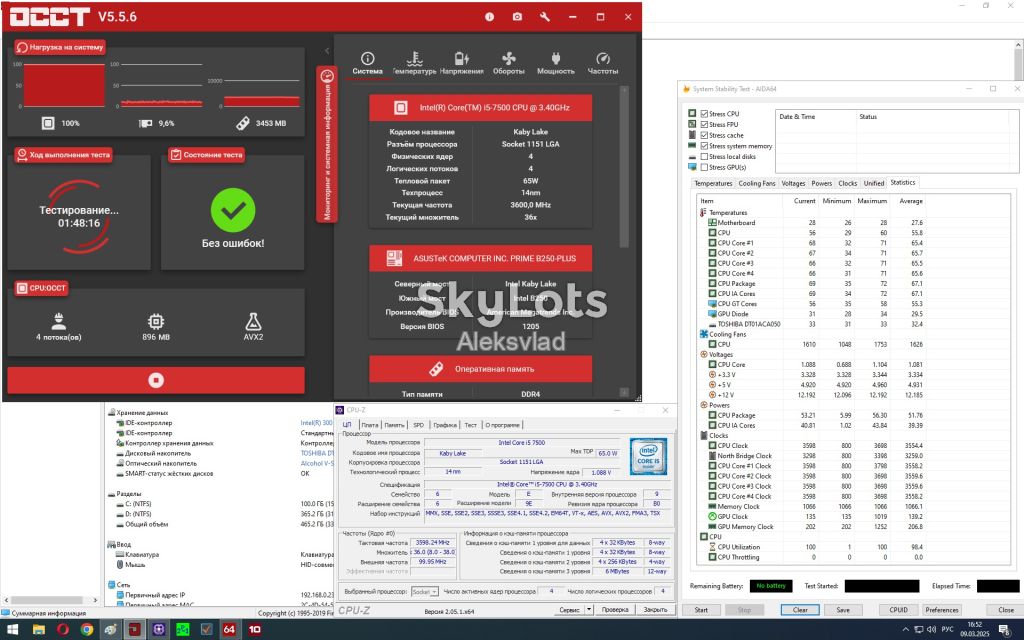Click the OCCT info panel scrollbar
The height and width of the screenshot is (640, 1024).
pos(624,167)
